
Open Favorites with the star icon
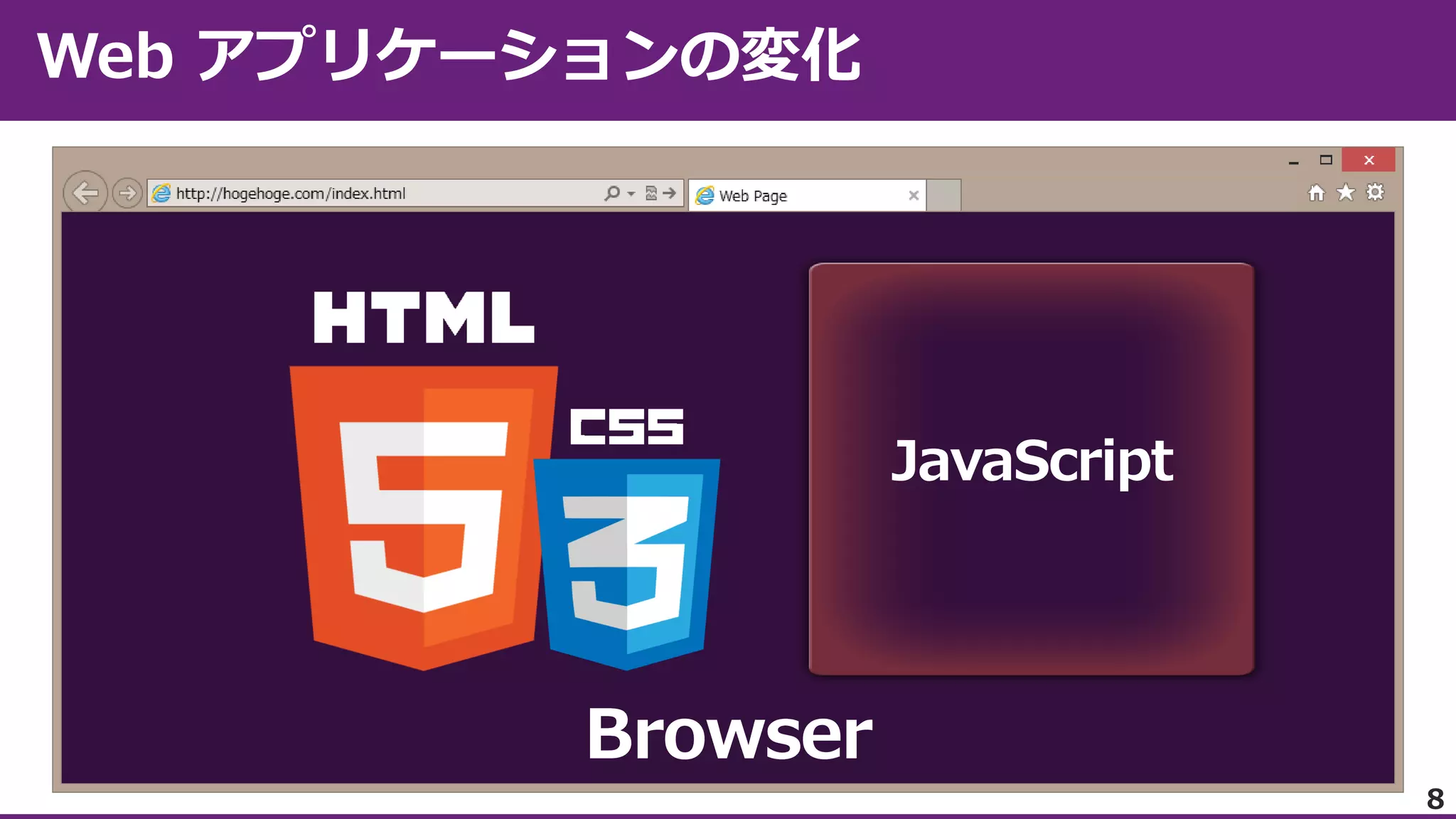click(x=1345, y=193)
